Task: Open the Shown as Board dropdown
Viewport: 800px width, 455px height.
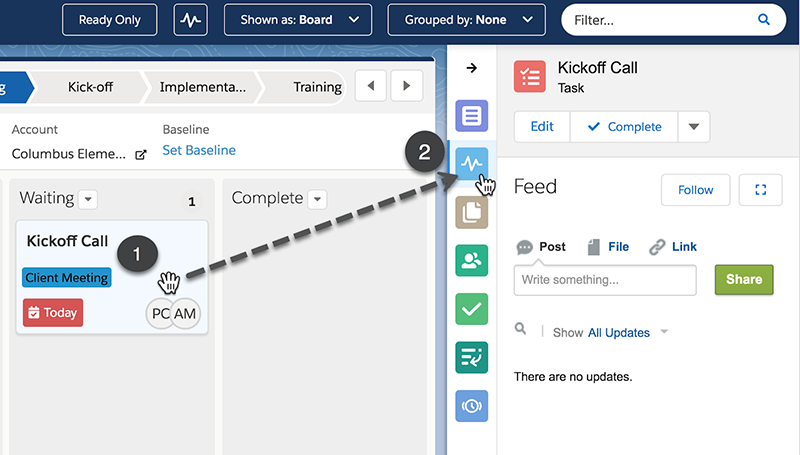Action: point(298,20)
